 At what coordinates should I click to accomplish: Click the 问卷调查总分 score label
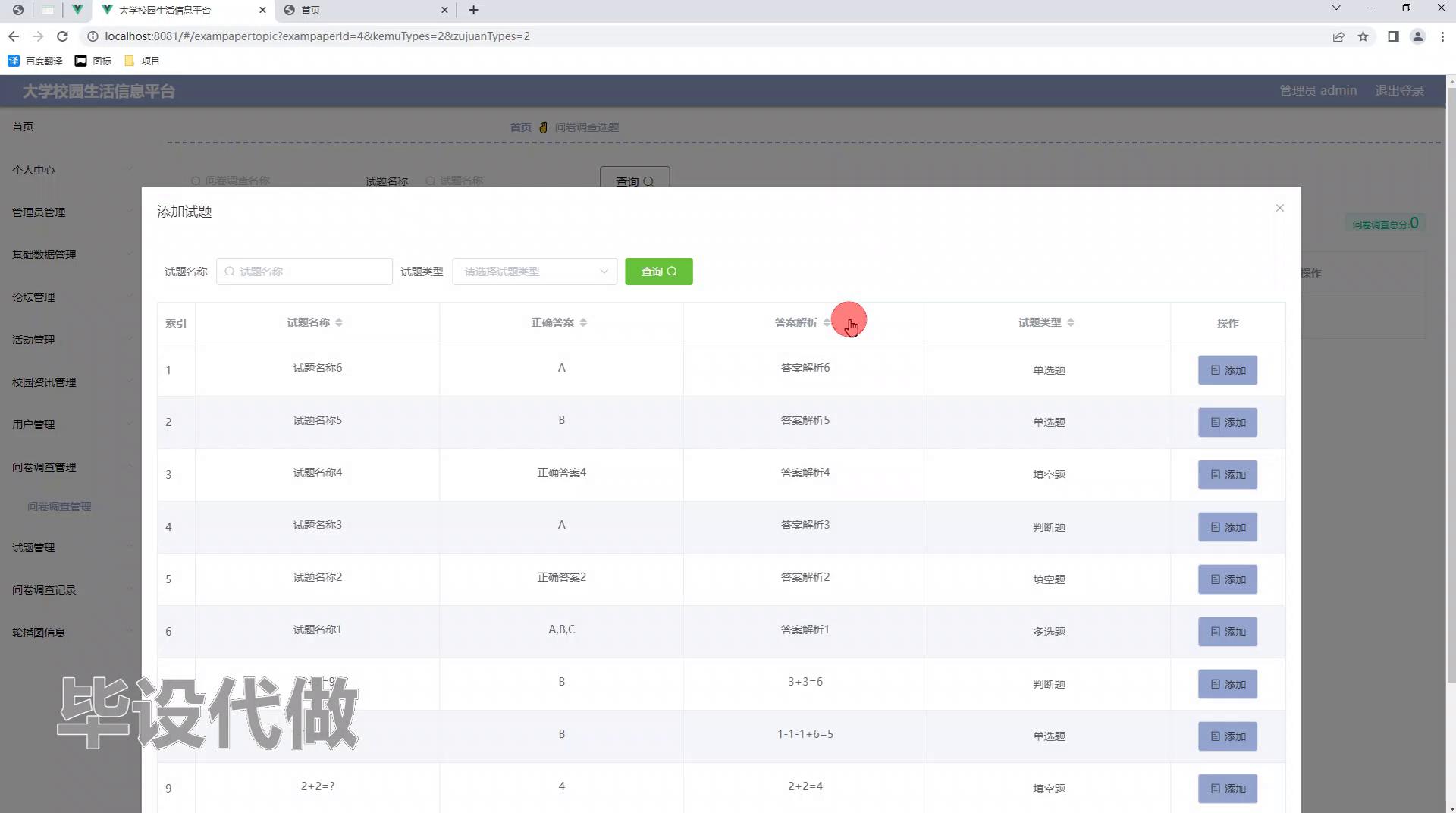point(1385,224)
